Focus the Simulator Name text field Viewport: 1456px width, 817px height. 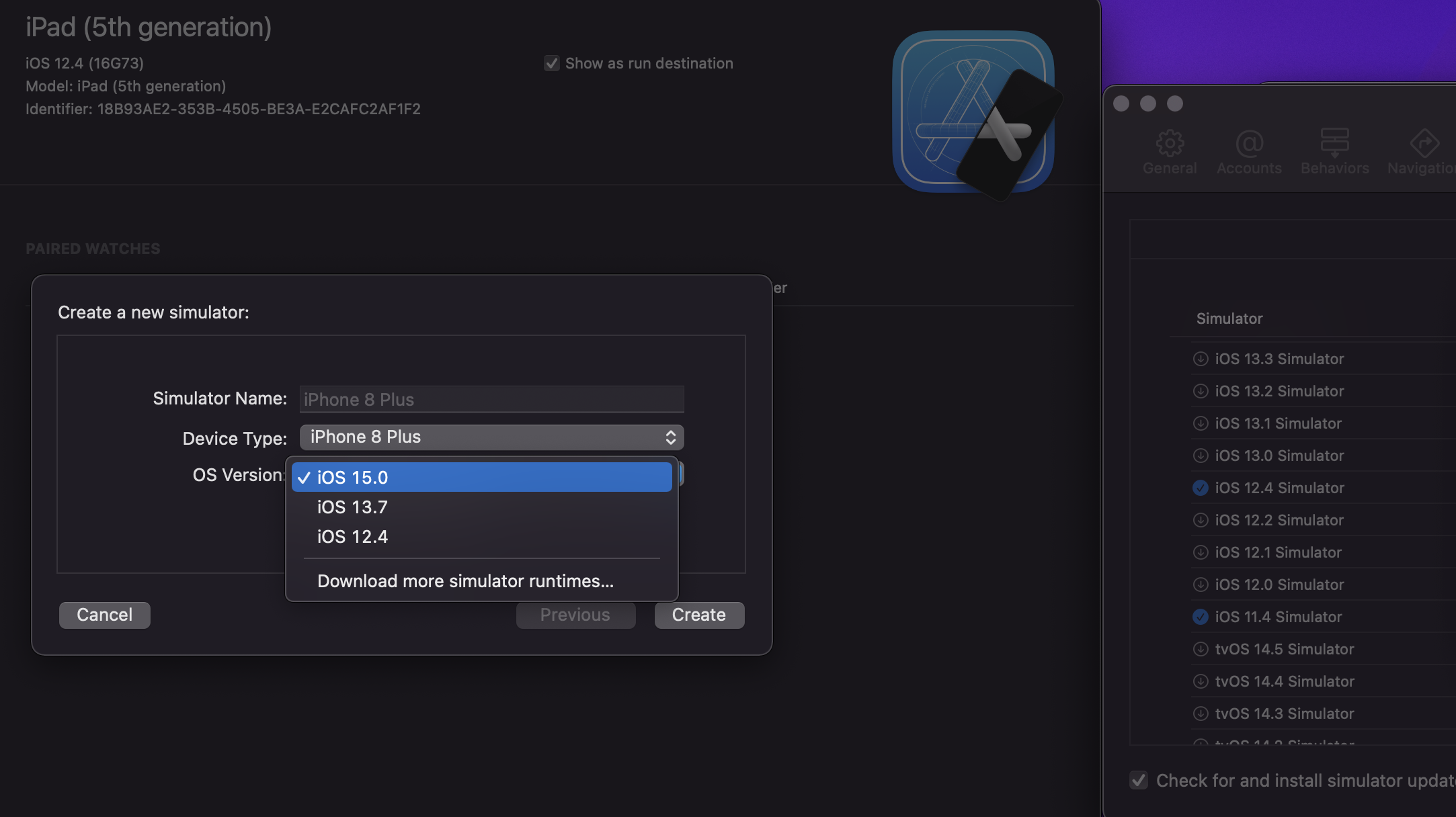click(x=491, y=399)
